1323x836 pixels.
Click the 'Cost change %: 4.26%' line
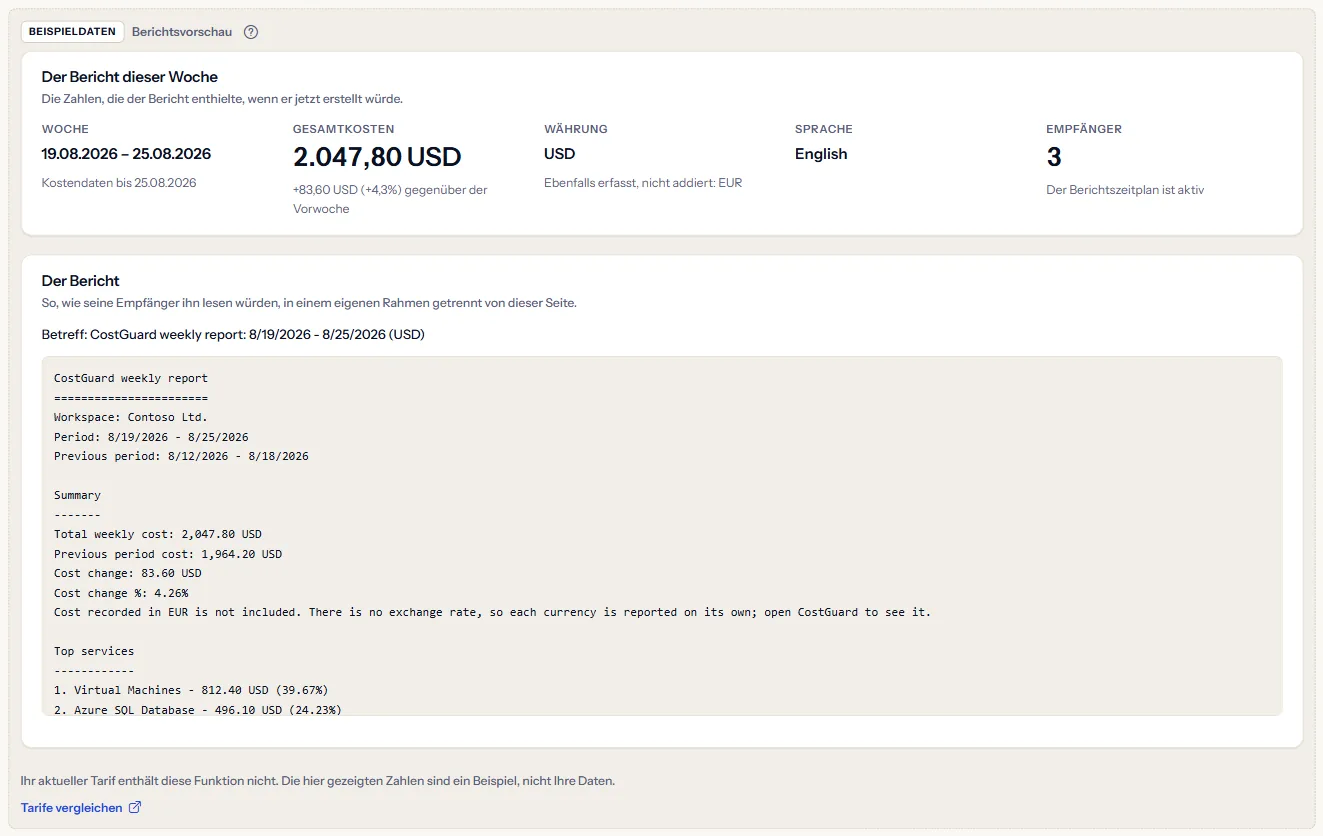click(x=121, y=593)
